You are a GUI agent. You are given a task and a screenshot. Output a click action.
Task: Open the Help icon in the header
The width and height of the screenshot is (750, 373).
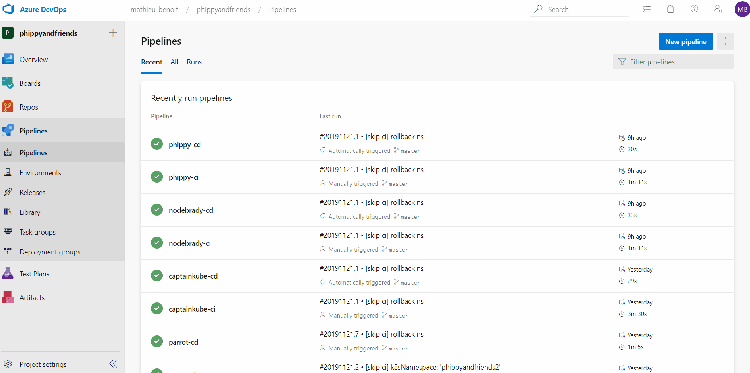[x=694, y=9]
